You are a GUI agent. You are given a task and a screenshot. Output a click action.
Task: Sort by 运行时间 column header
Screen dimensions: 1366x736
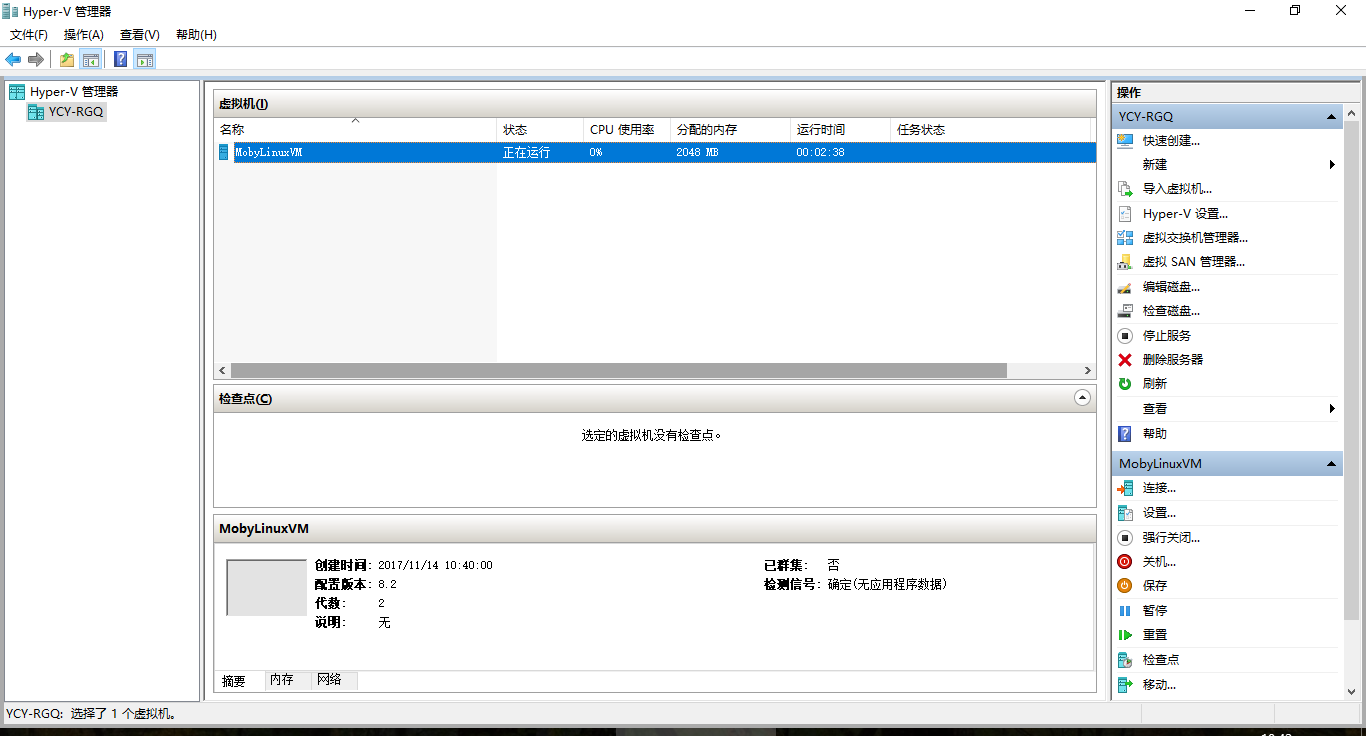pyautogui.click(x=840, y=130)
